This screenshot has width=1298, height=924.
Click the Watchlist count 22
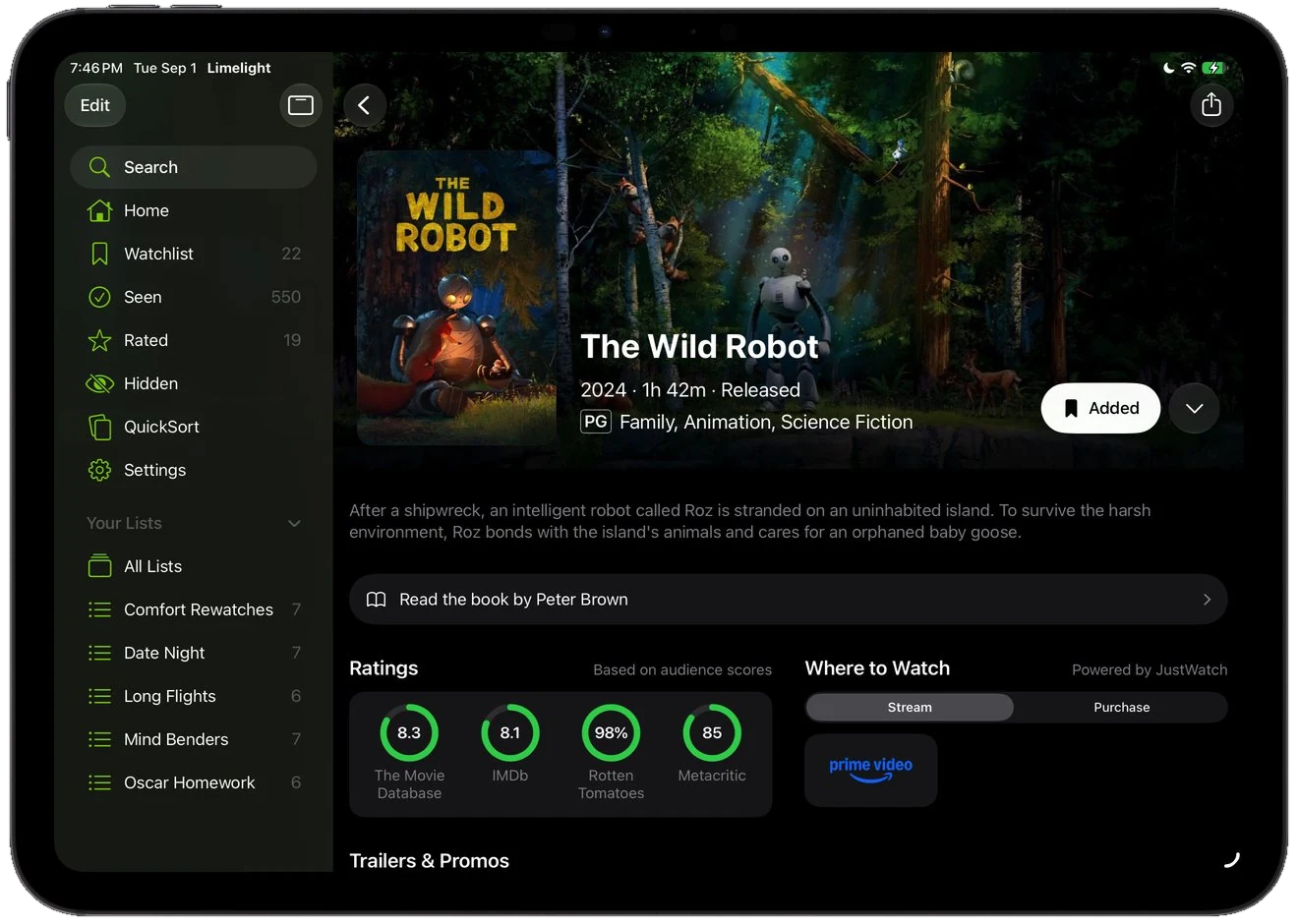click(291, 254)
